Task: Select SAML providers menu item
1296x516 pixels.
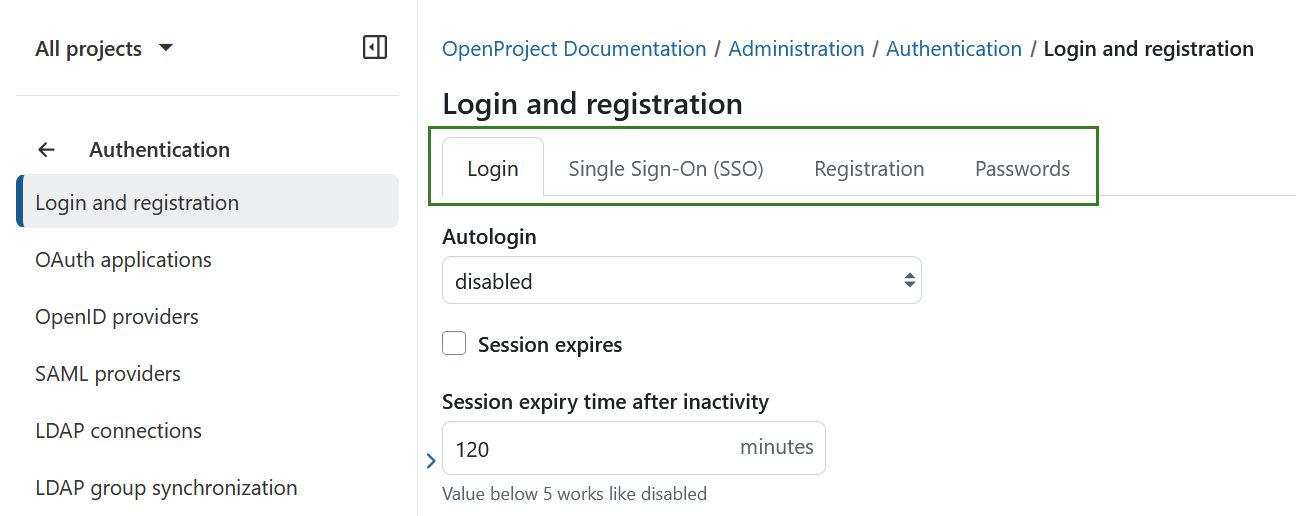Action: pyautogui.click(x=108, y=374)
